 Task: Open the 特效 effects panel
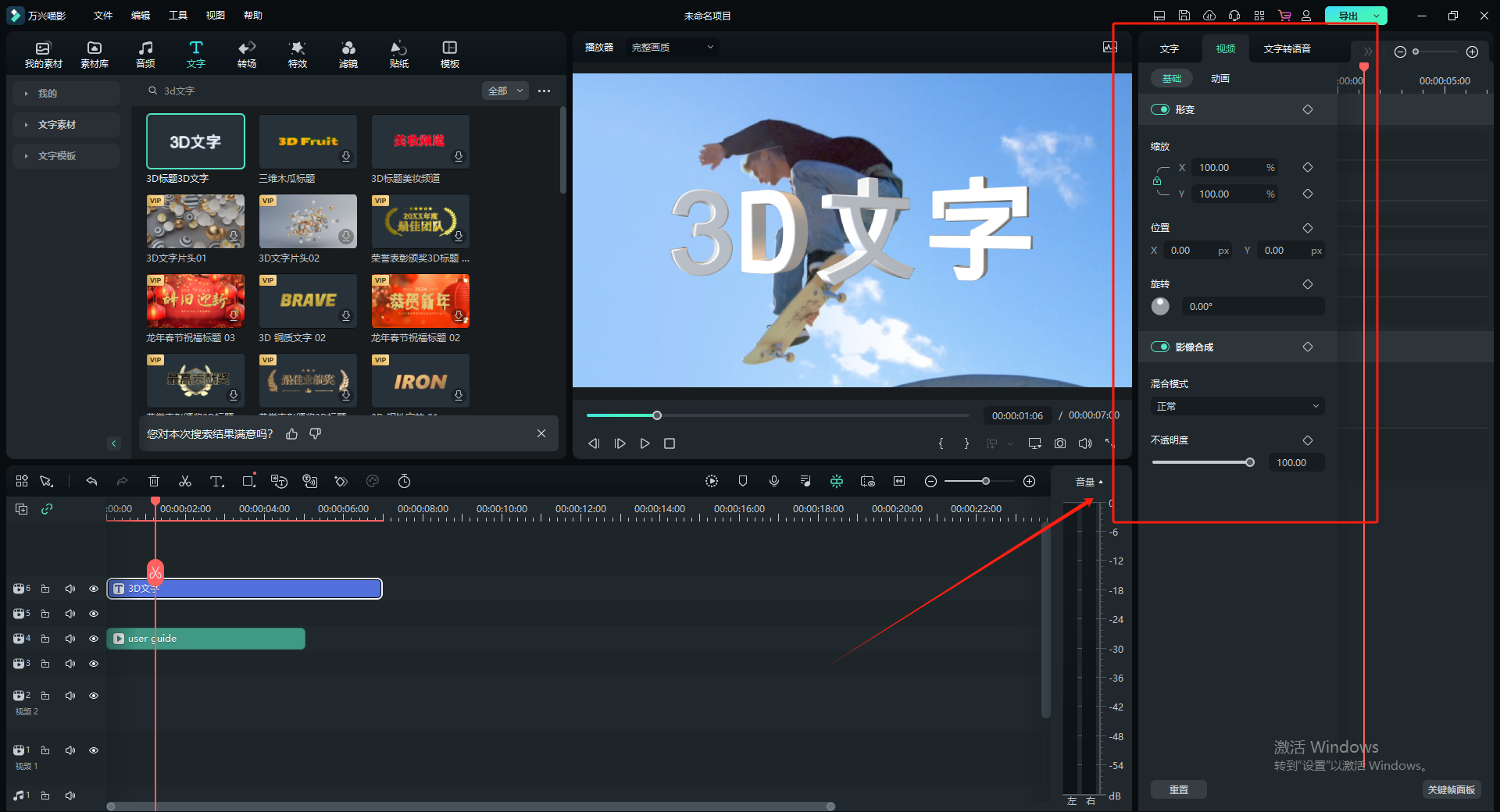298,54
